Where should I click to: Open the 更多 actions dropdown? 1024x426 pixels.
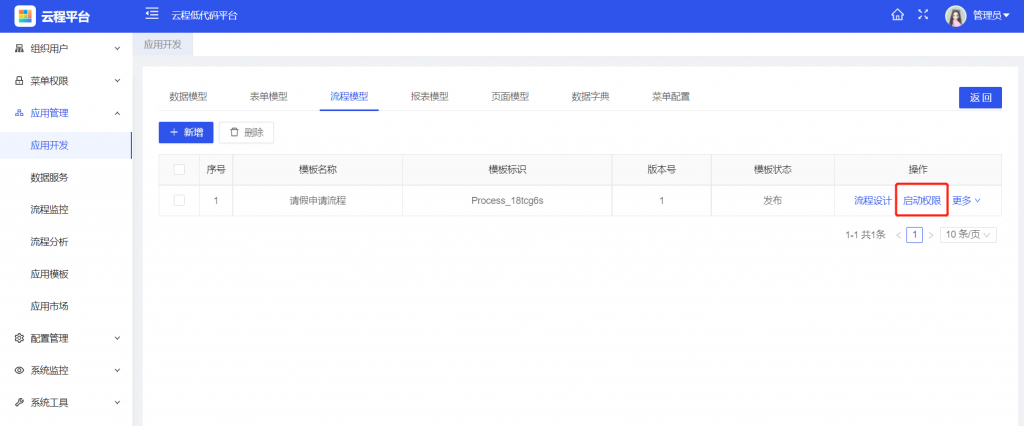[966, 200]
